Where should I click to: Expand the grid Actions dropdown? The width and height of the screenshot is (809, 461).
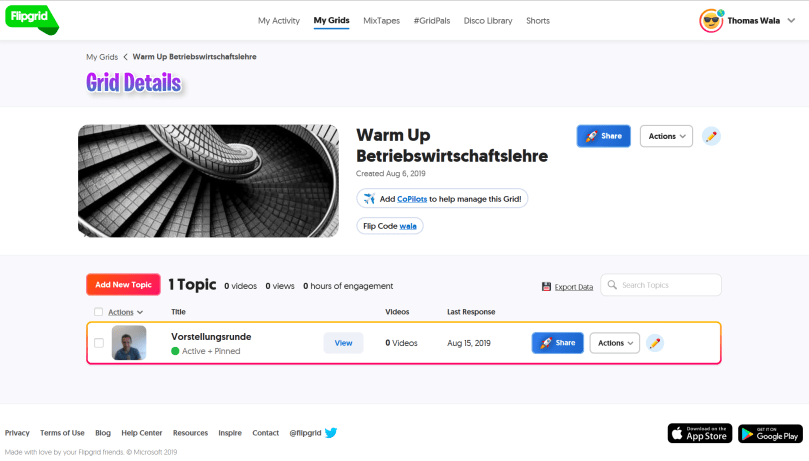(x=666, y=136)
